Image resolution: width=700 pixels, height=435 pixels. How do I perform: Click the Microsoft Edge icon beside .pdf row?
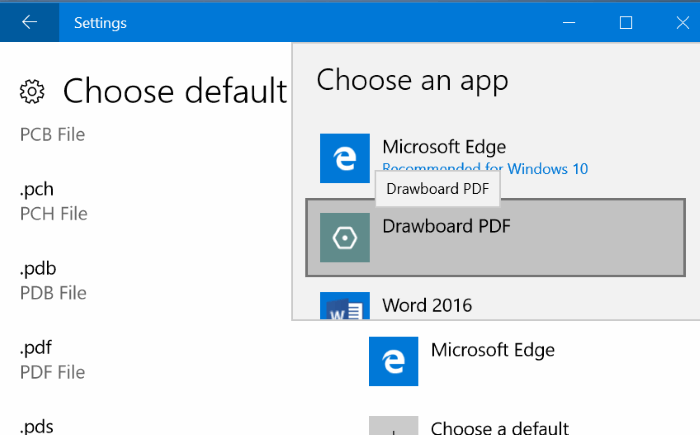[x=393, y=361]
